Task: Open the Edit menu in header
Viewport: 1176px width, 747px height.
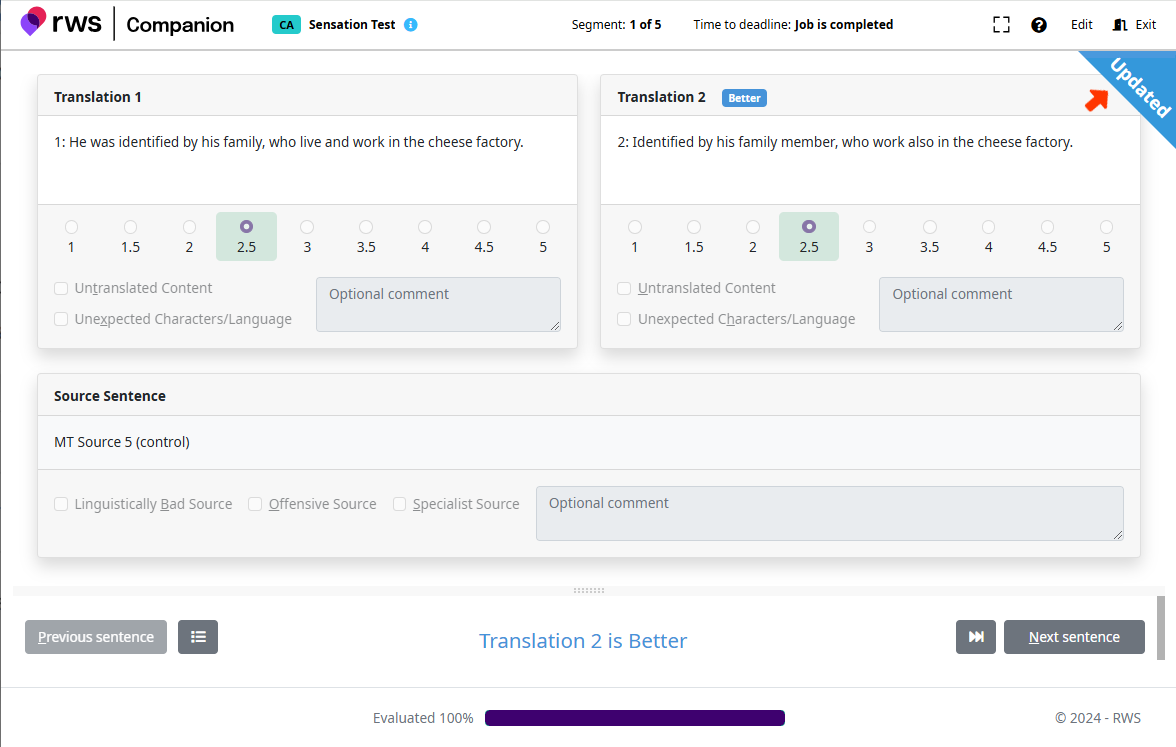Action: (x=1082, y=25)
